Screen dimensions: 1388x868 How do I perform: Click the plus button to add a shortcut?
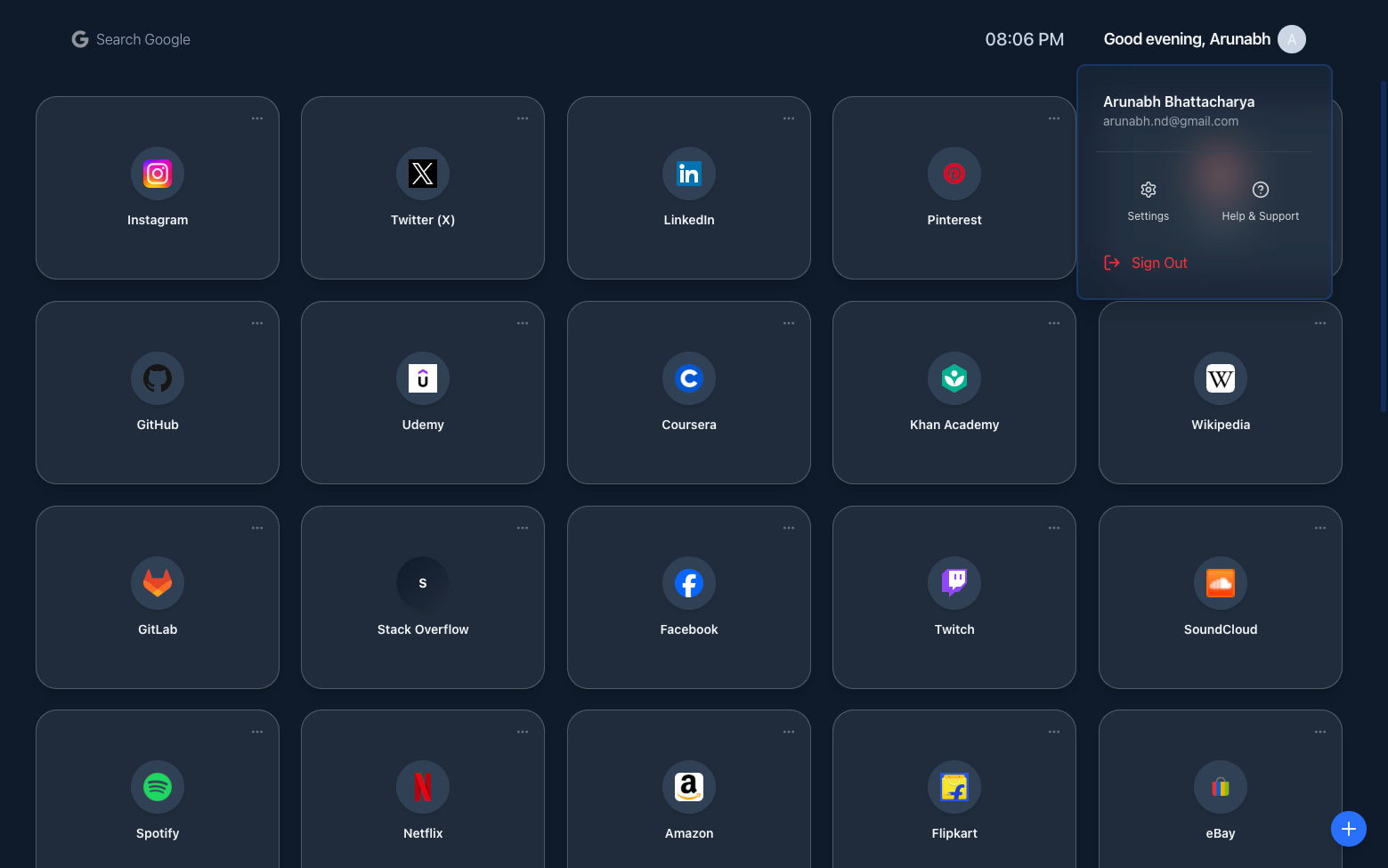pyautogui.click(x=1348, y=829)
